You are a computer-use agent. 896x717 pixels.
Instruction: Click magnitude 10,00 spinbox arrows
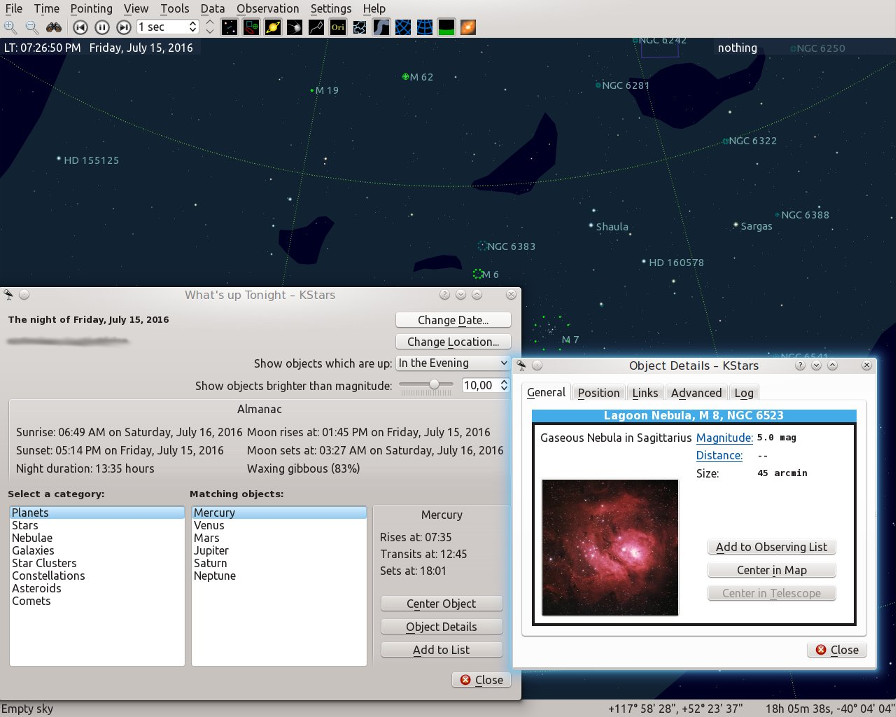[504, 386]
